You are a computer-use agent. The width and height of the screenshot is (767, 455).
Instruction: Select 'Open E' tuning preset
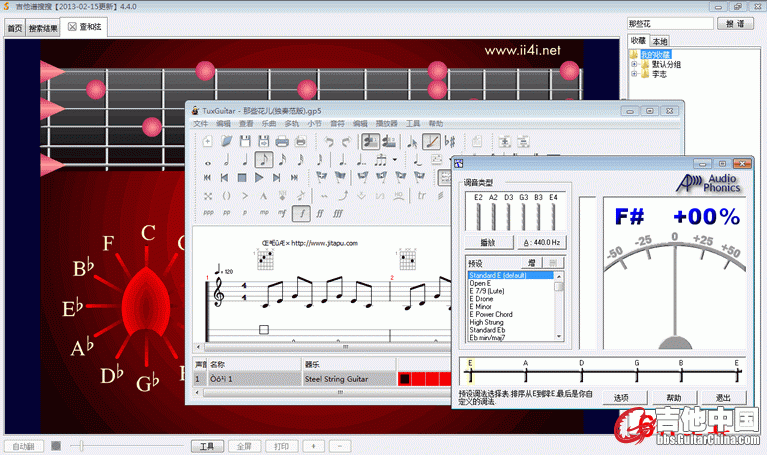pos(480,283)
